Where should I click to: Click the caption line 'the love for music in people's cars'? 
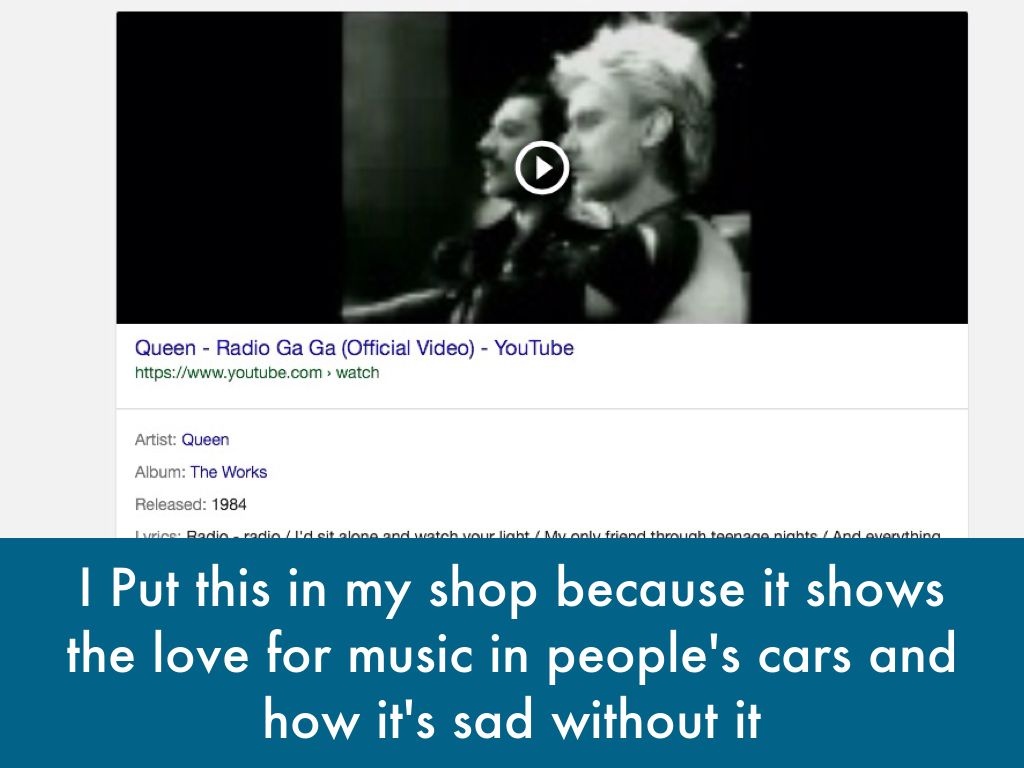(x=511, y=654)
